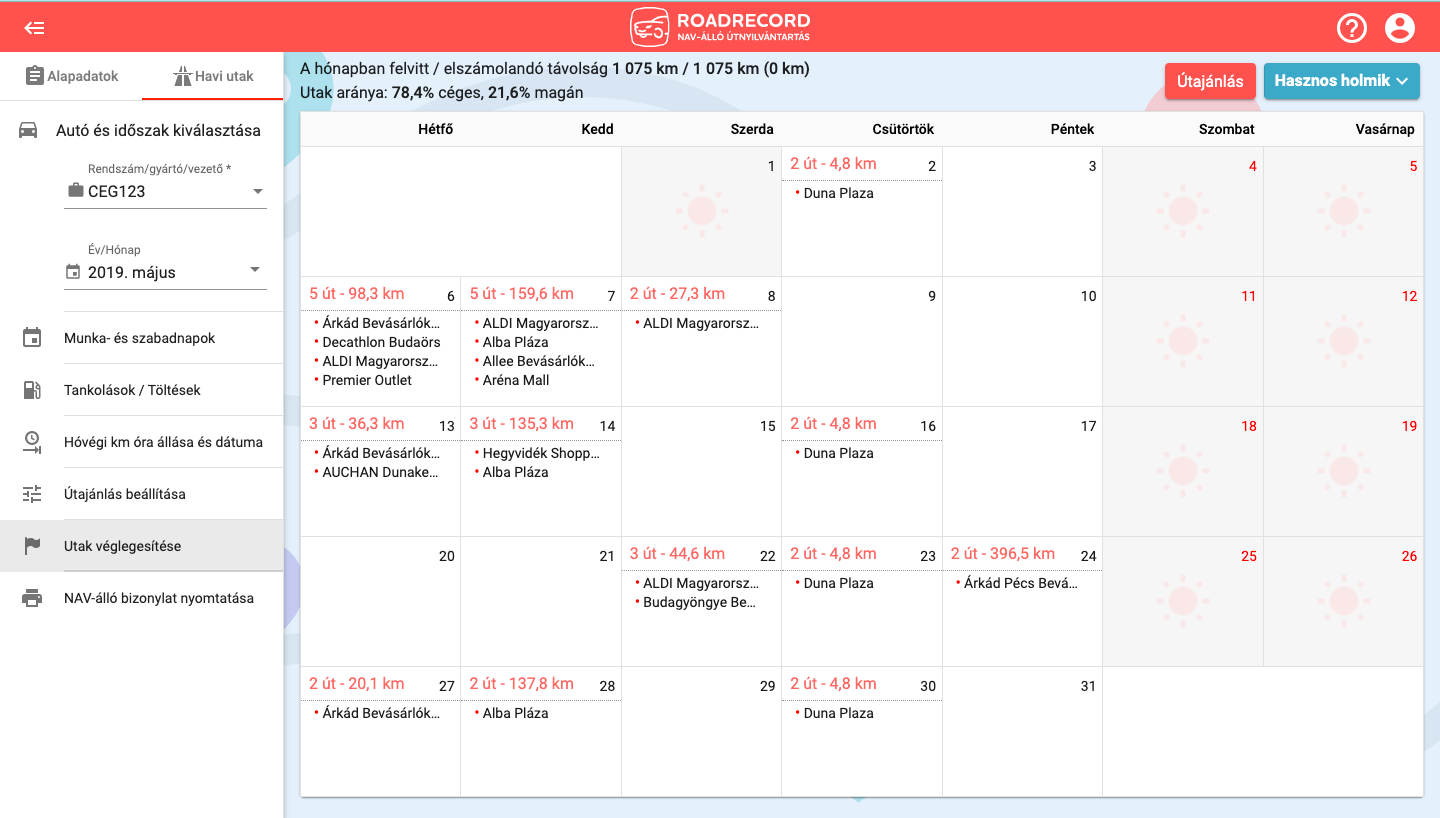
Task: Click fuel pump icon for Tankolások
Action: [x=32, y=390]
